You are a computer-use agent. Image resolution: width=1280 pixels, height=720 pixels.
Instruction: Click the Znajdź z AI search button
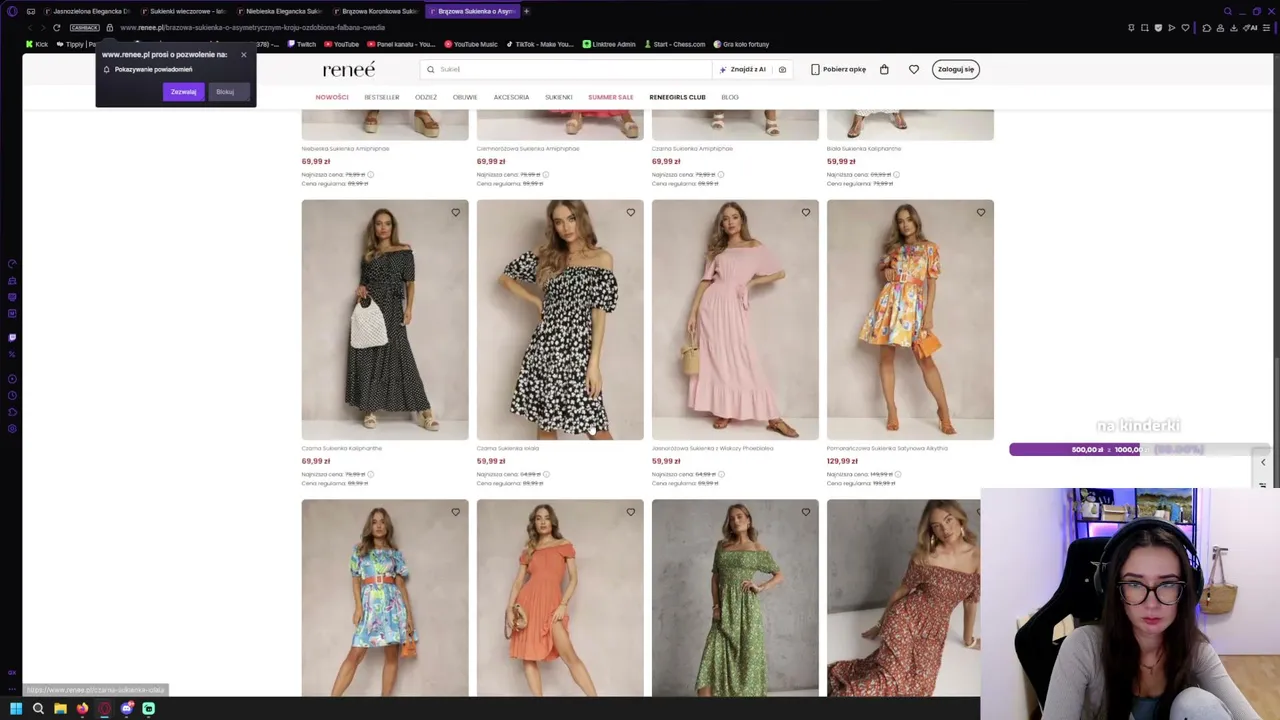[742, 69]
